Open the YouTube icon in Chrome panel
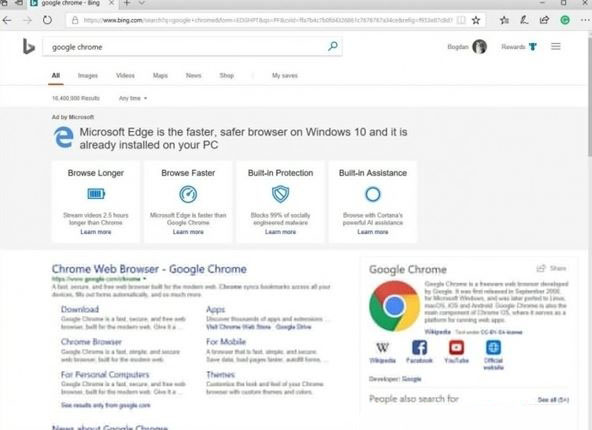The width and height of the screenshot is (592, 430). (x=456, y=347)
